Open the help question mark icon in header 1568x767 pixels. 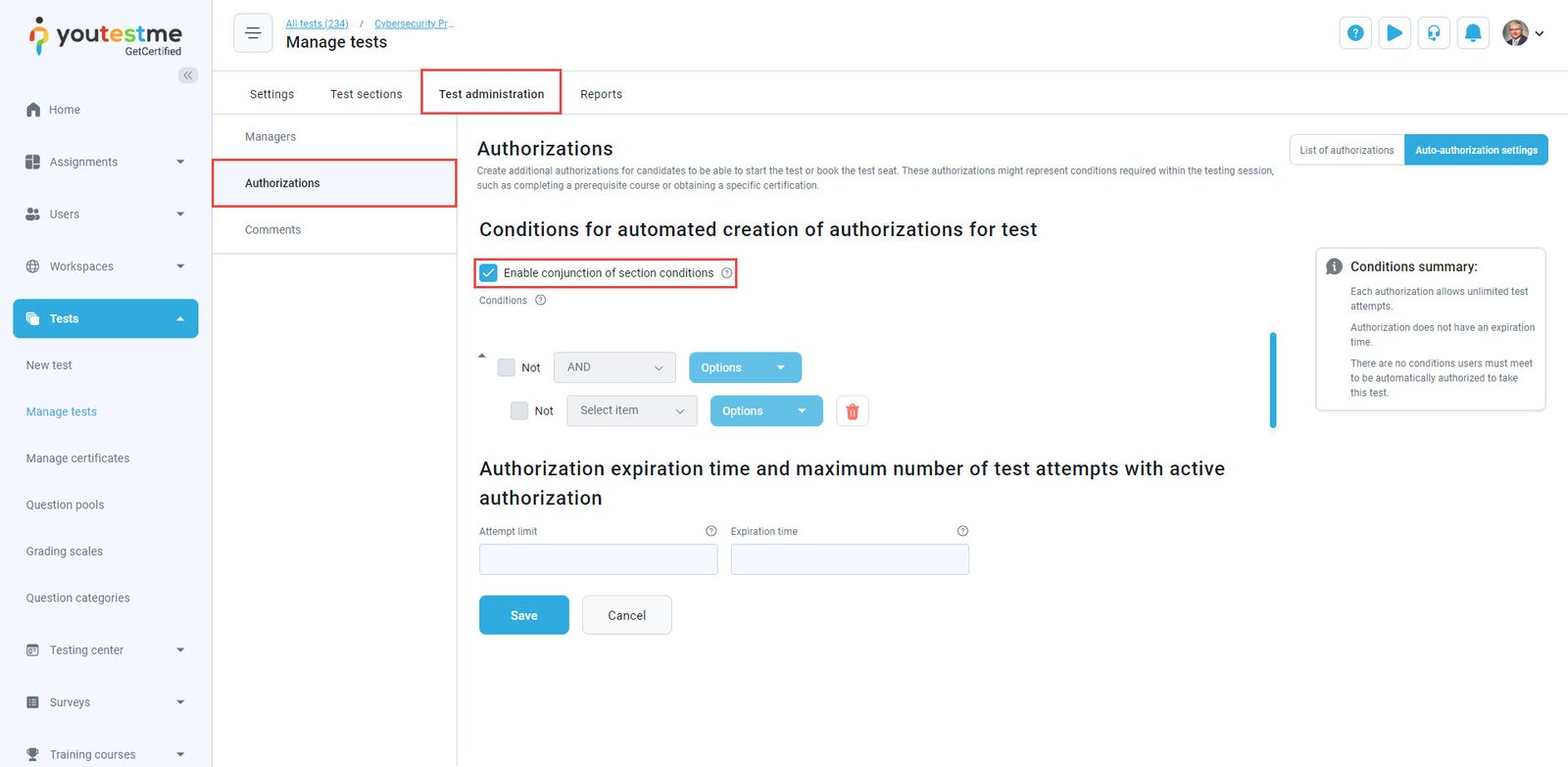[x=1355, y=33]
